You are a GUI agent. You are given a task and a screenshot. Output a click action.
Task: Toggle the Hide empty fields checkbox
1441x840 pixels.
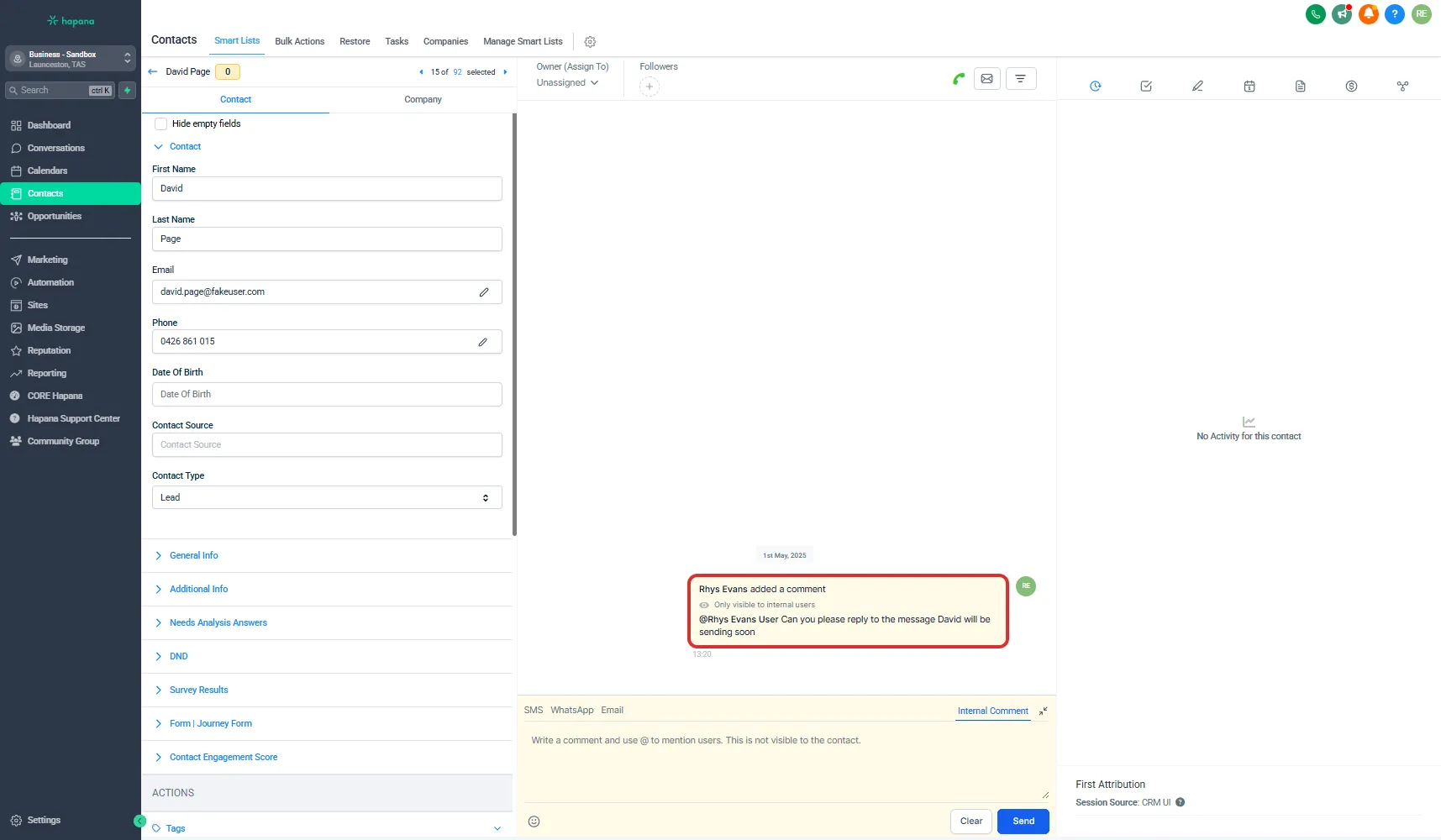160,124
